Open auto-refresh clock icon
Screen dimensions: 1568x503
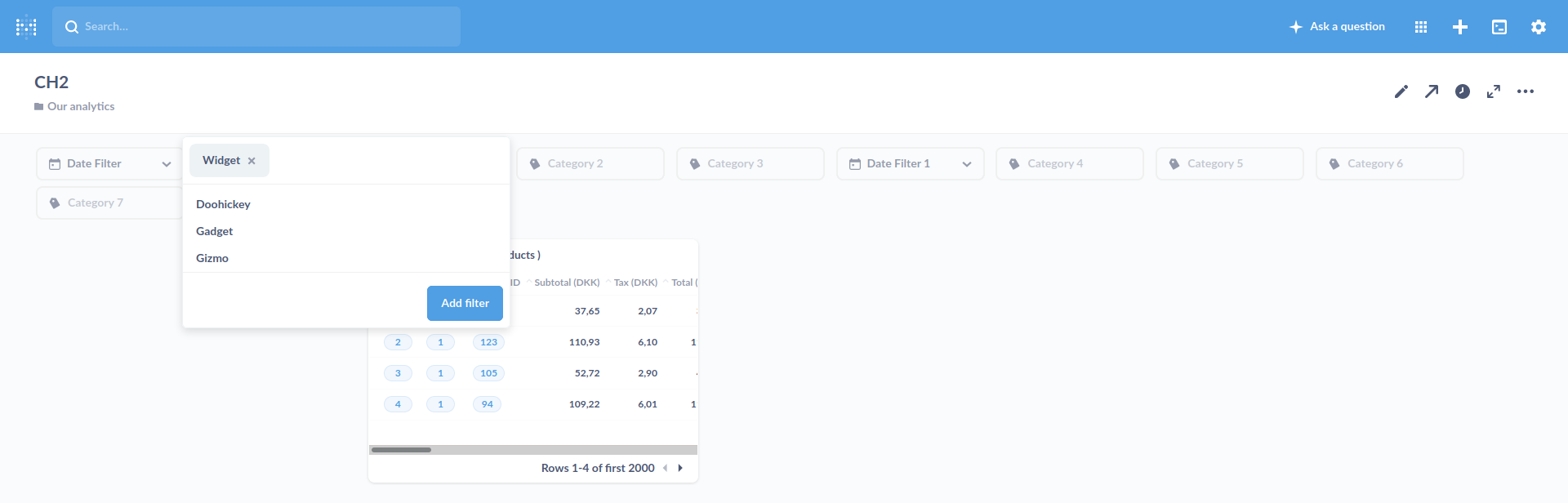point(1463,91)
